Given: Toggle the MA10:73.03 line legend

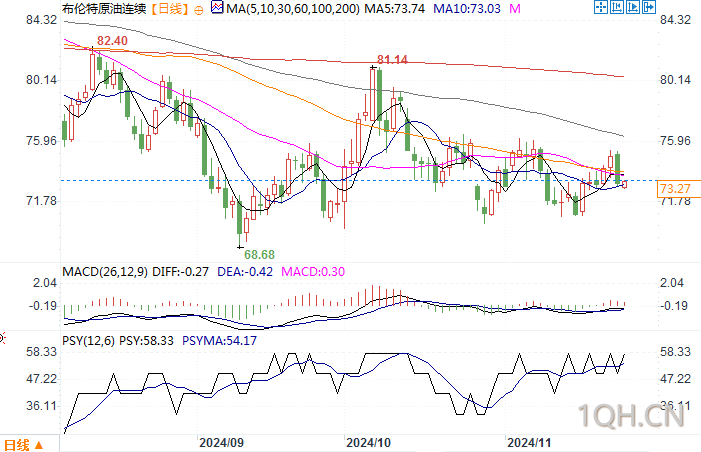Looking at the screenshot, I should click(x=466, y=8).
